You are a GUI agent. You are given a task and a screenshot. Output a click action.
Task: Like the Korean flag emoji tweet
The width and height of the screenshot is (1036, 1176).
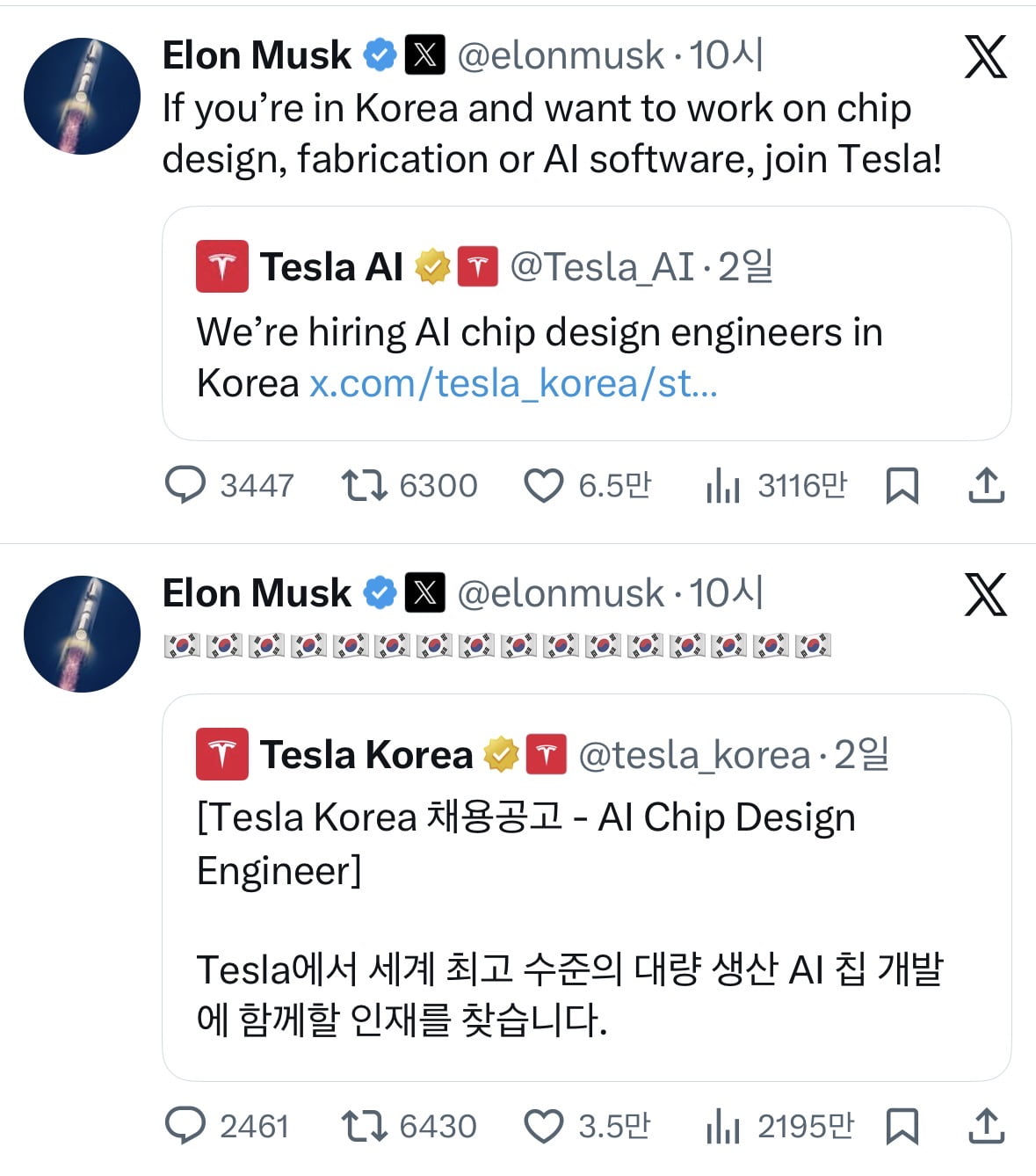546,1125
